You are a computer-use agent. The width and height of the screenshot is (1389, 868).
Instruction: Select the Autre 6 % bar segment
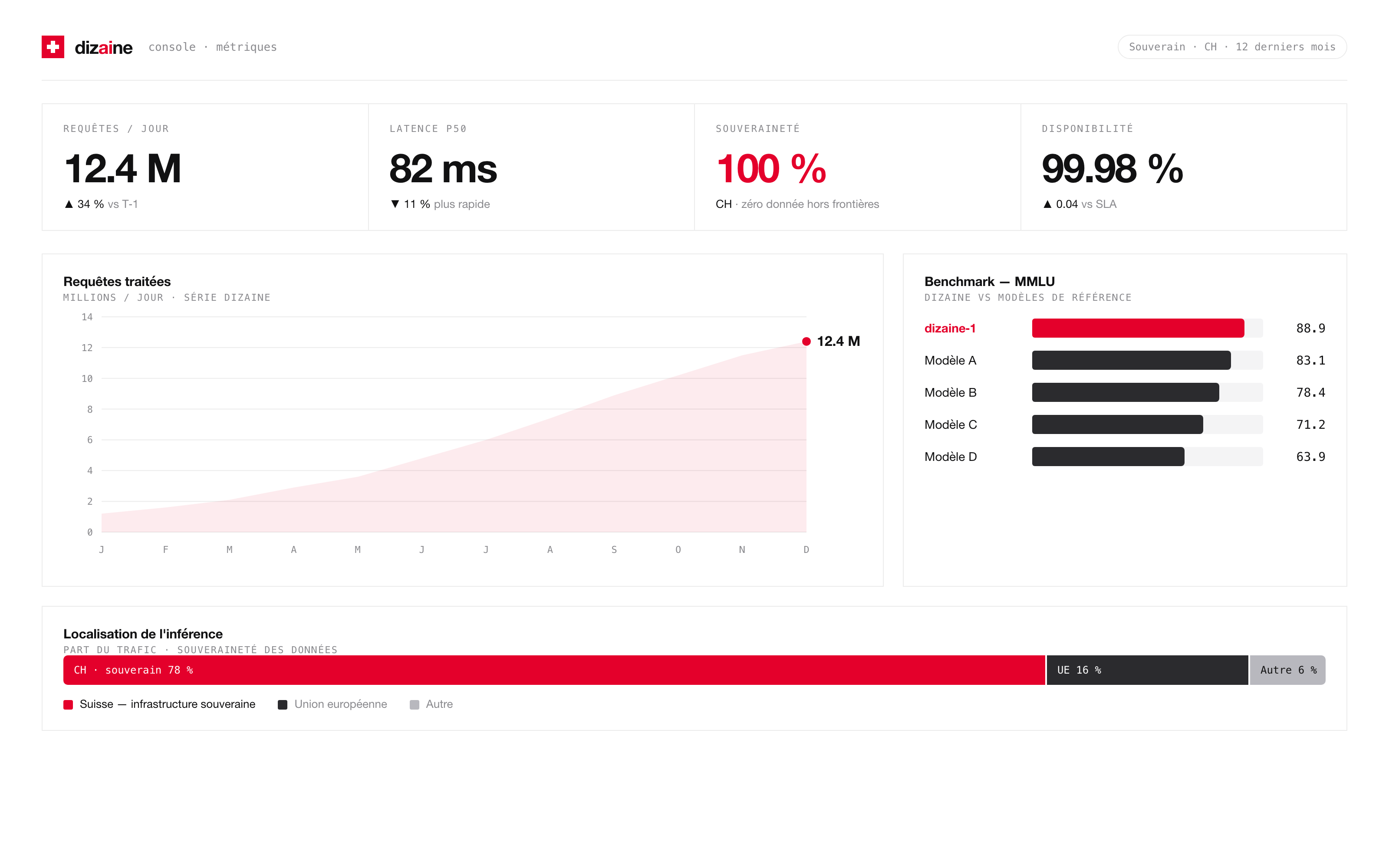pyautogui.click(x=1287, y=670)
